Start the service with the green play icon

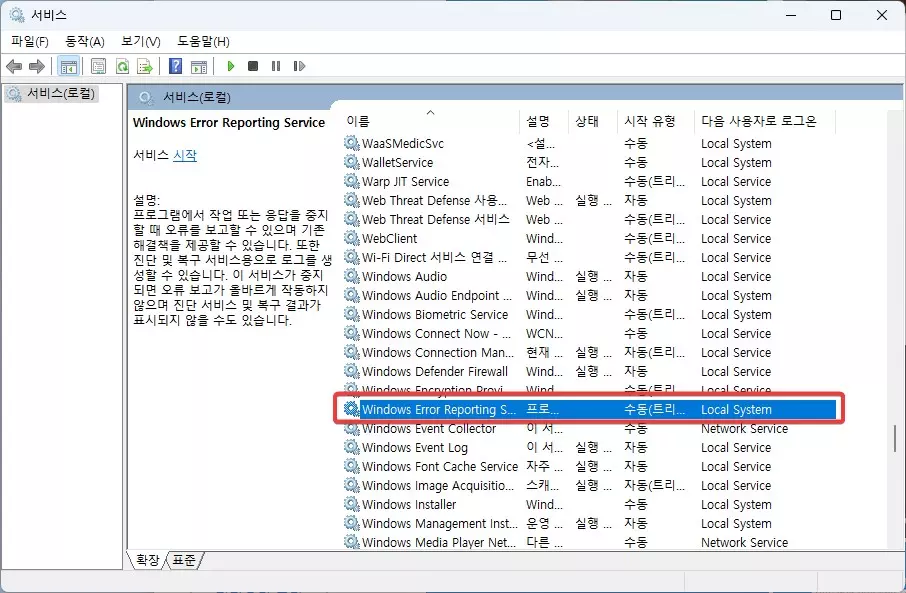click(x=231, y=66)
